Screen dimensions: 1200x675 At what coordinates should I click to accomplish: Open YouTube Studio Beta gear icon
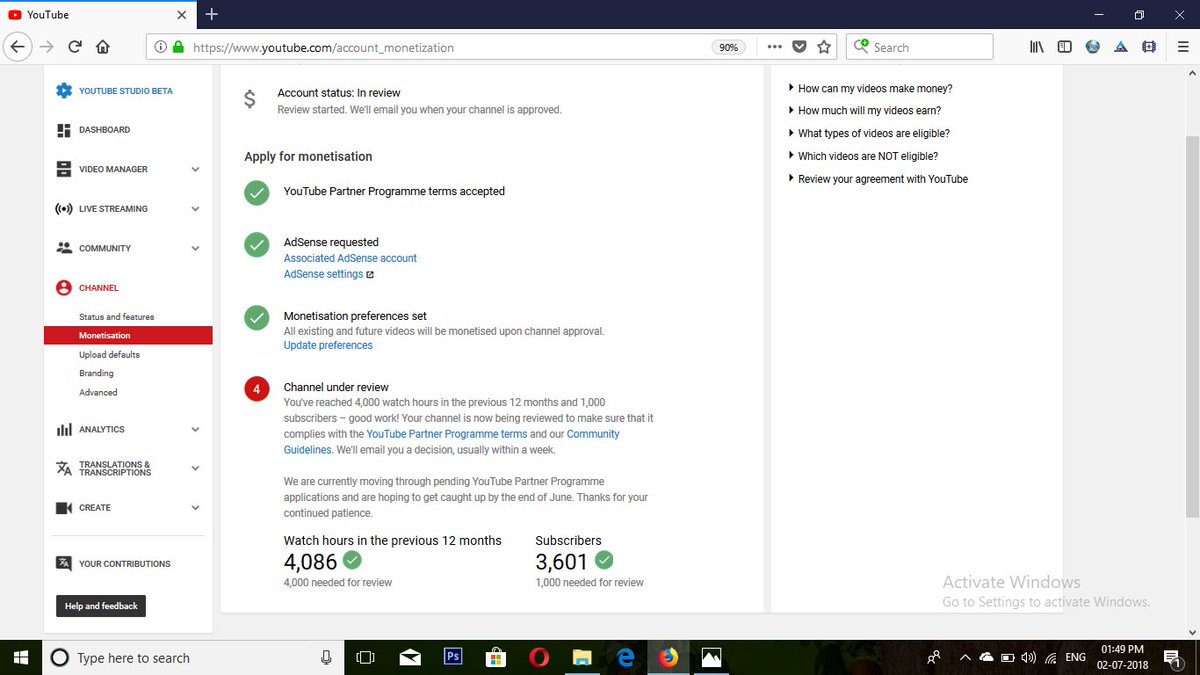(x=64, y=91)
